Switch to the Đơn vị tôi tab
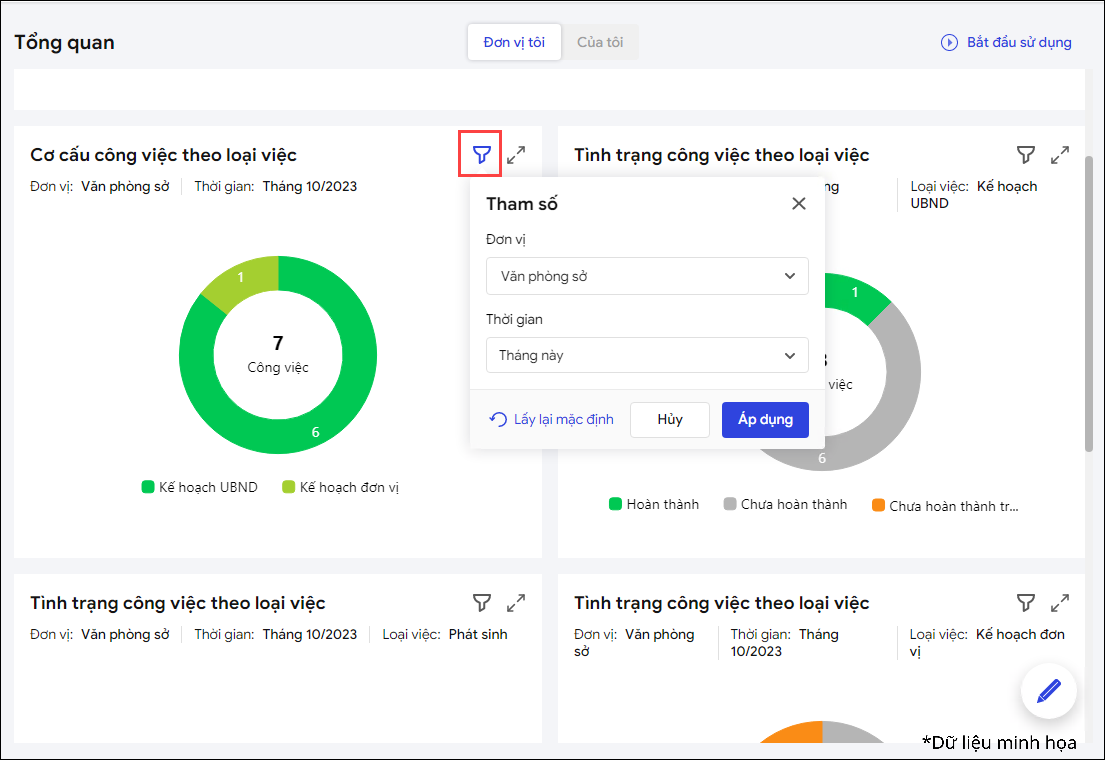This screenshot has height=760, width=1105. [514, 42]
